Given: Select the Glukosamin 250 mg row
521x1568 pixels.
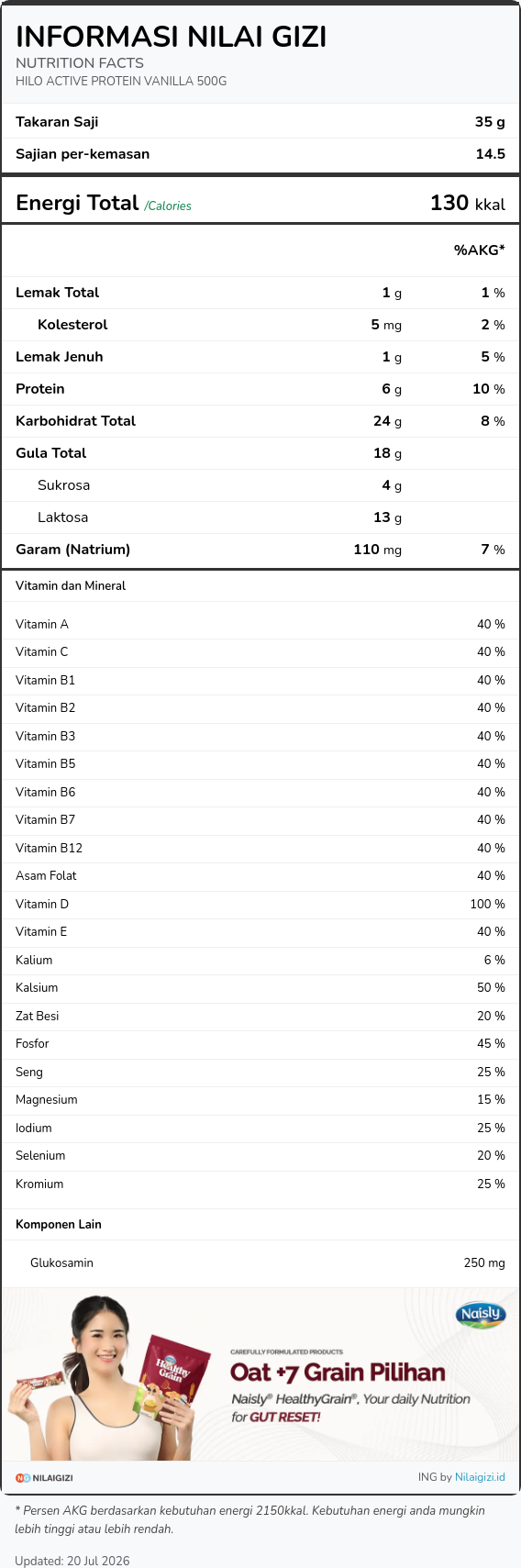Looking at the screenshot, I should pyautogui.click(x=260, y=1263).
